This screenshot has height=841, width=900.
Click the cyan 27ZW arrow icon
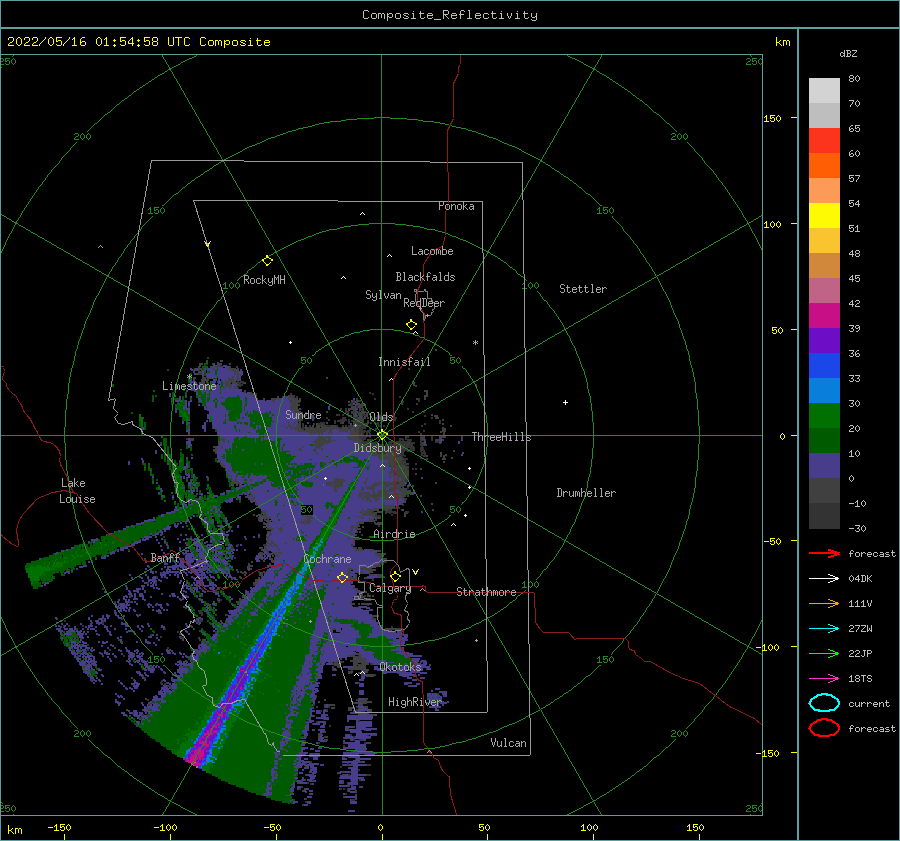click(x=824, y=629)
